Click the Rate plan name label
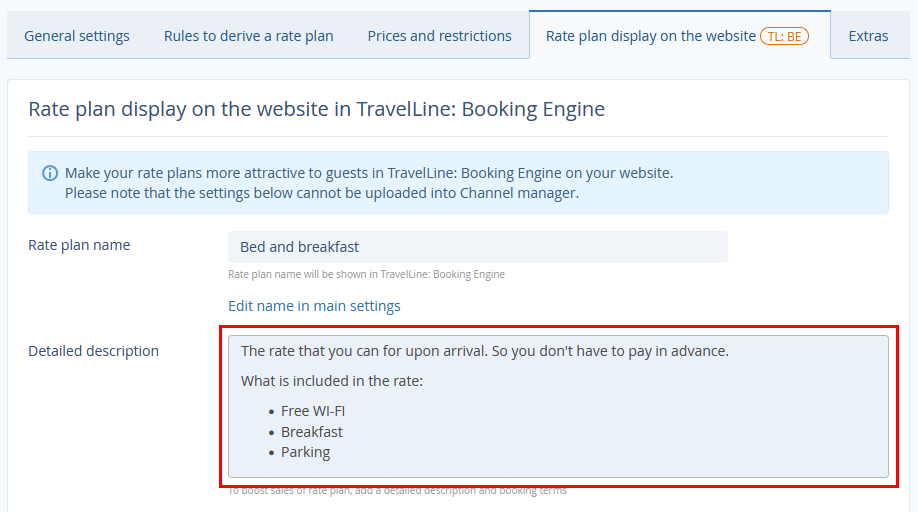Image resolution: width=918 pixels, height=512 pixels. point(79,245)
